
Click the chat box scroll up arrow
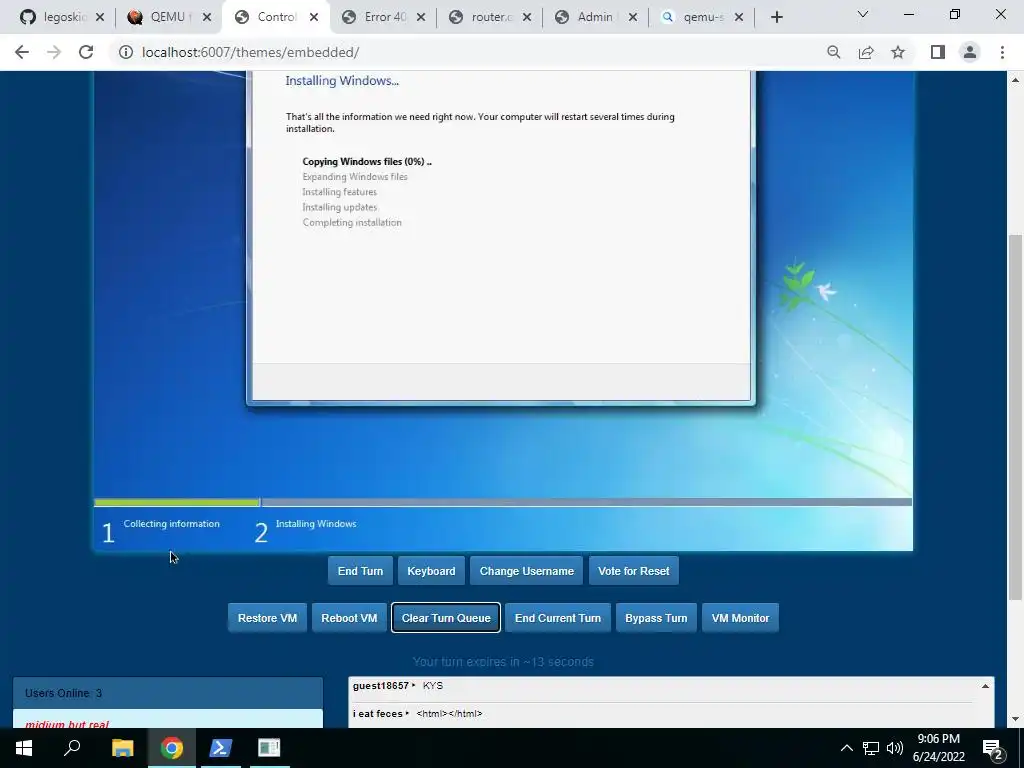(985, 686)
